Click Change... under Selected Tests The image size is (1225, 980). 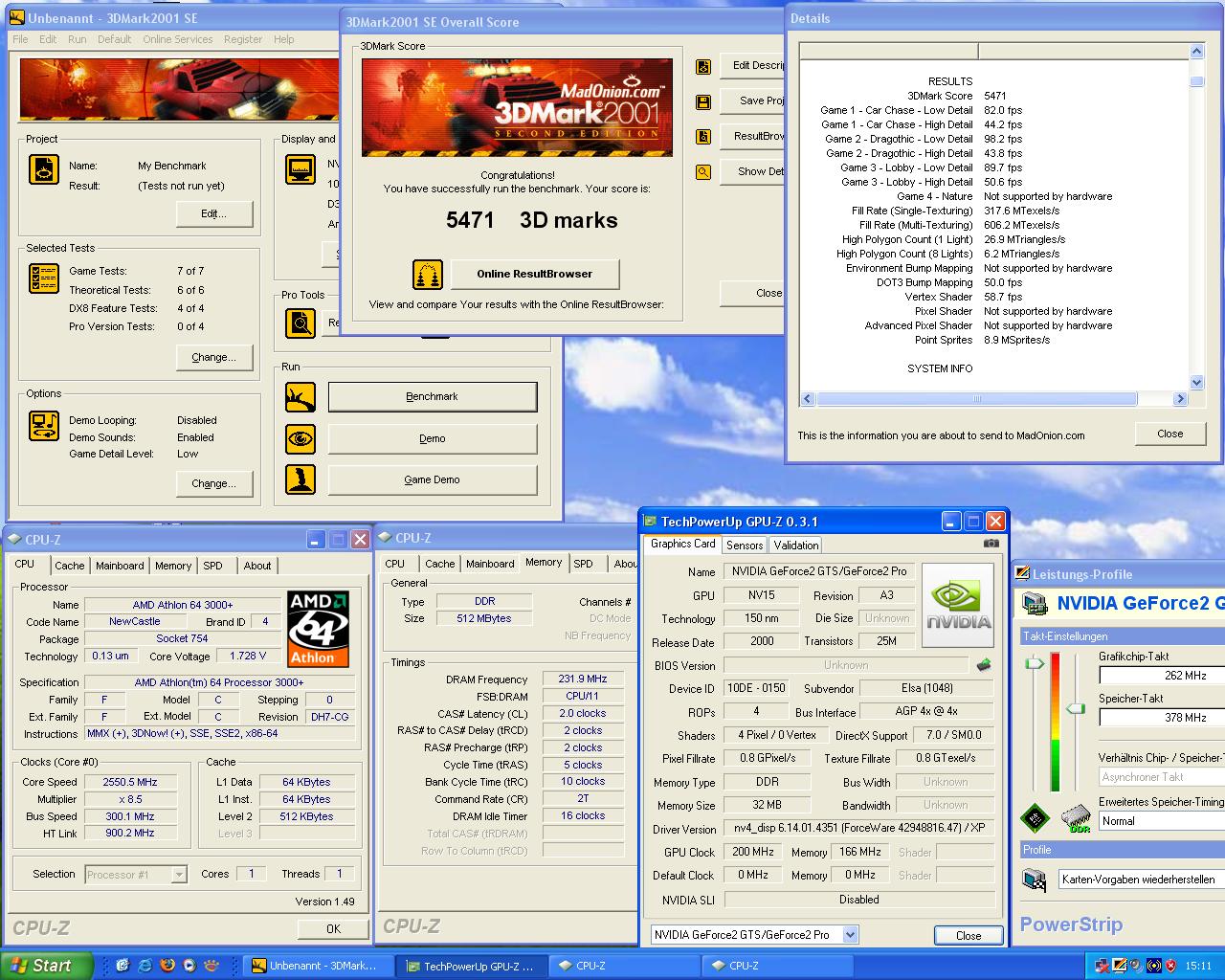coord(214,357)
